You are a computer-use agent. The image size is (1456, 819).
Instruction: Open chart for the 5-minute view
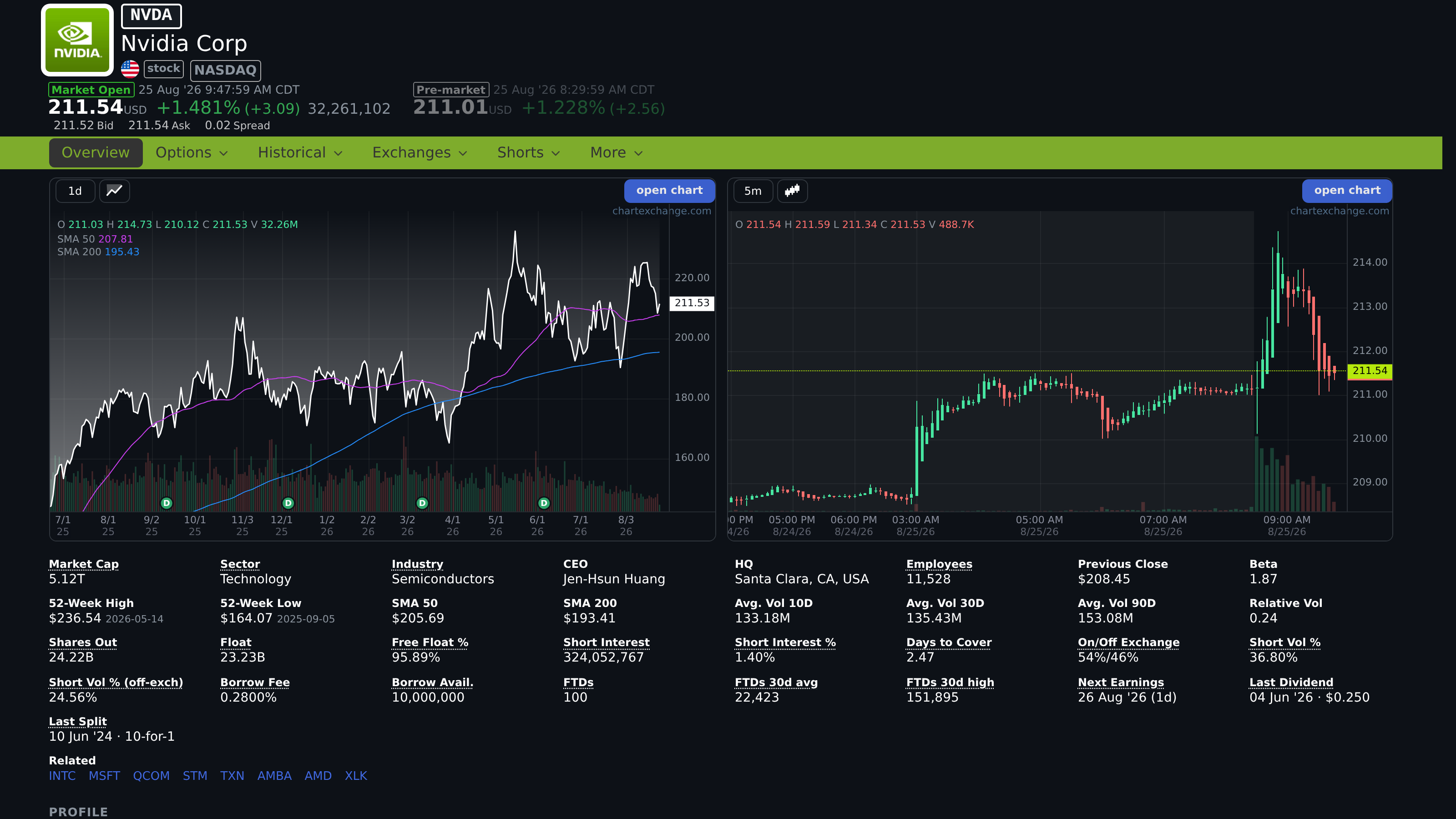1347,191
